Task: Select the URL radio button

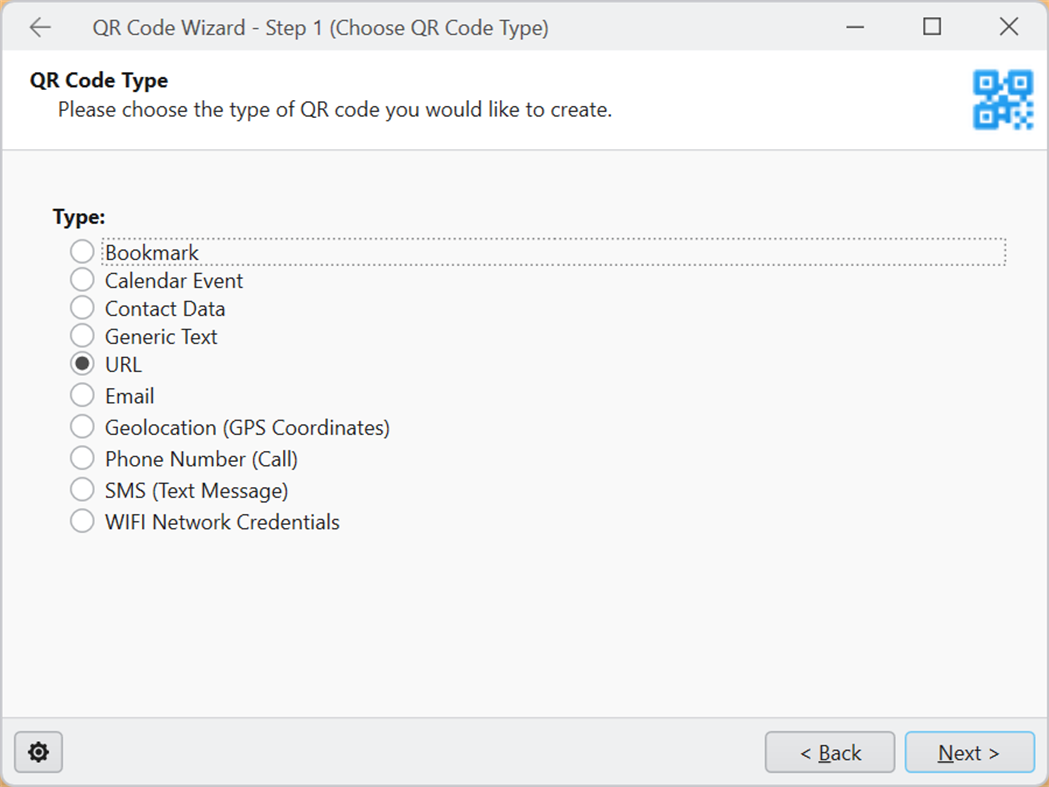Action: click(x=82, y=364)
